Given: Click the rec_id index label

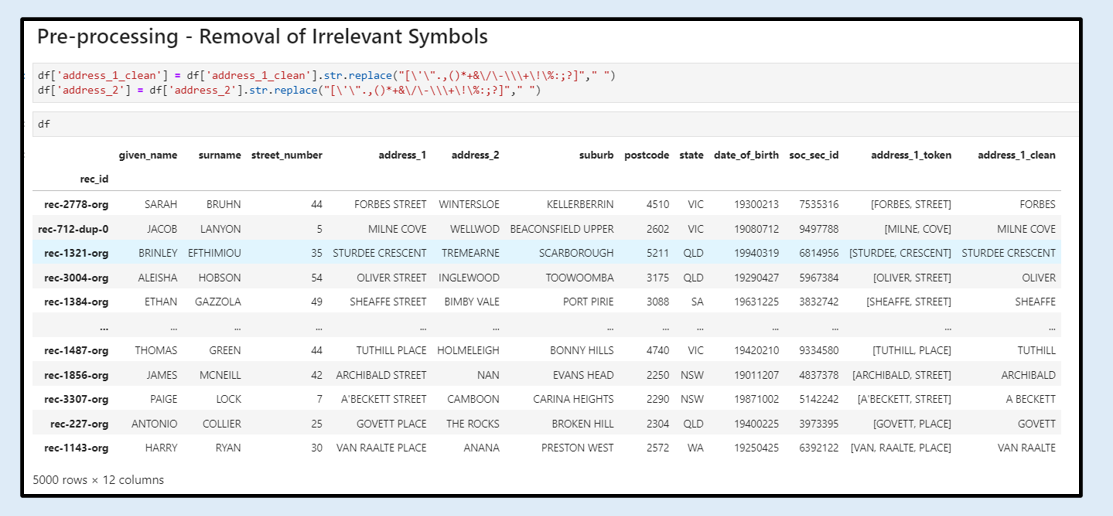Looking at the screenshot, I should click(x=96, y=180).
